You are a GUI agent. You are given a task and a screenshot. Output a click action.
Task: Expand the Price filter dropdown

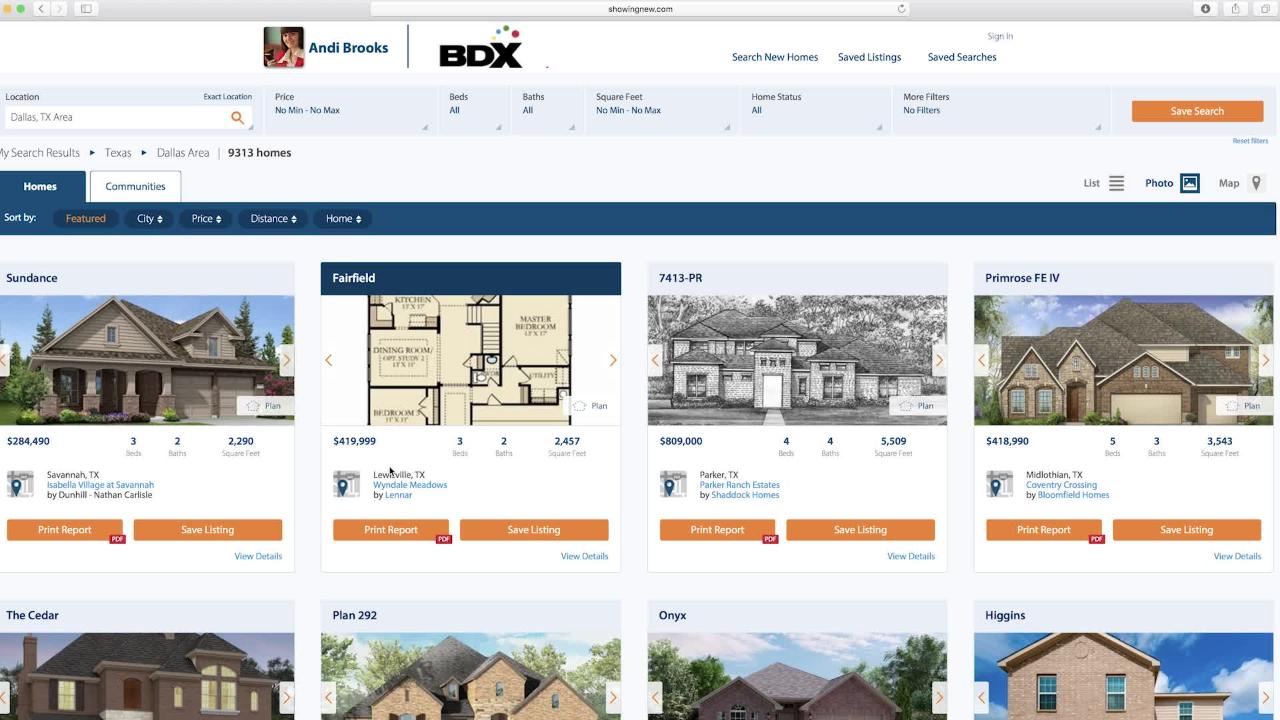tap(351, 110)
